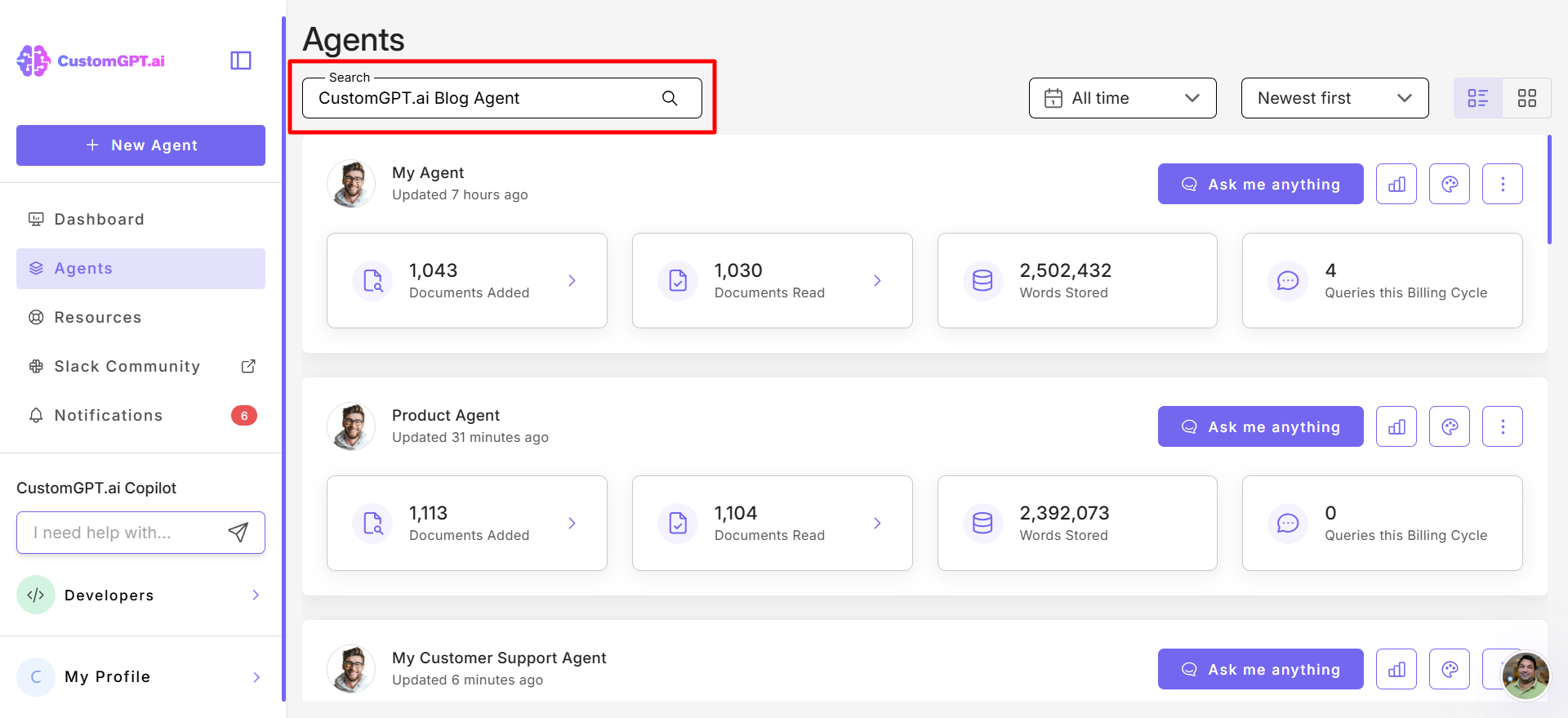The width and height of the screenshot is (1568, 718).
Task: Click the CustomGPT.ai brain logo
Action: tap(33, 61)
